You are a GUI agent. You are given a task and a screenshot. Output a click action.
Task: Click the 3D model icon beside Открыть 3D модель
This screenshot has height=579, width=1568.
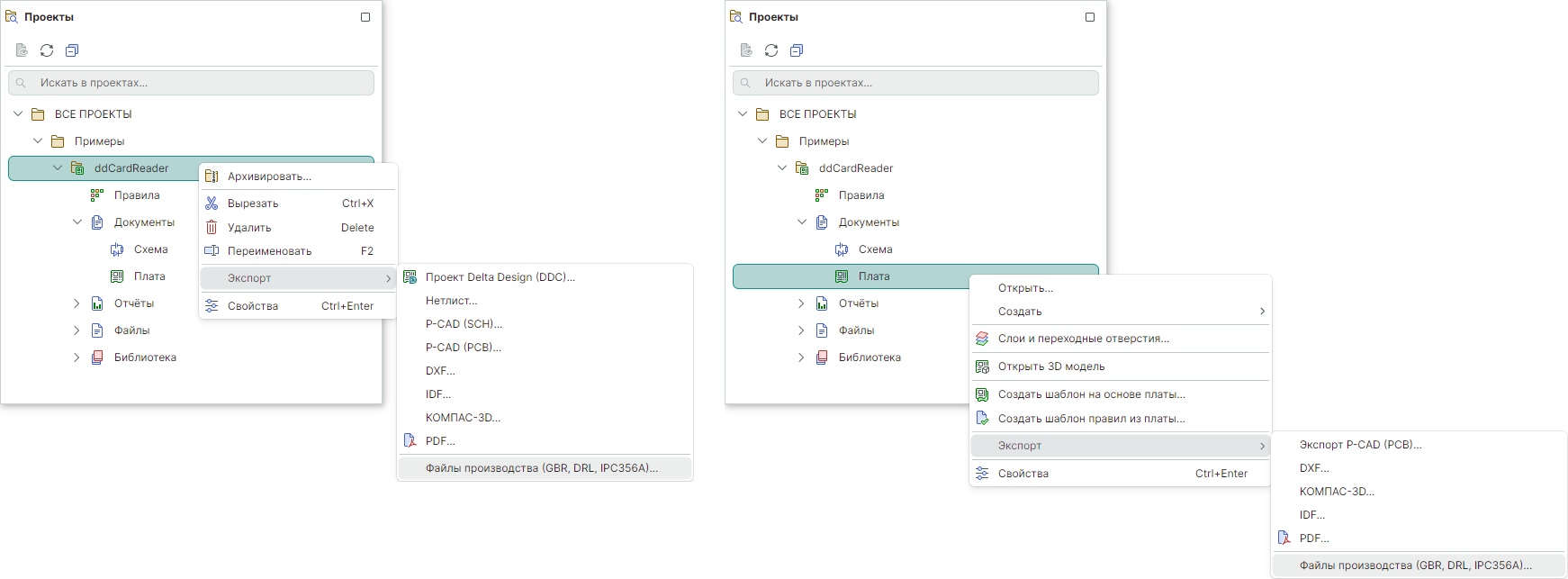point(982,366)
